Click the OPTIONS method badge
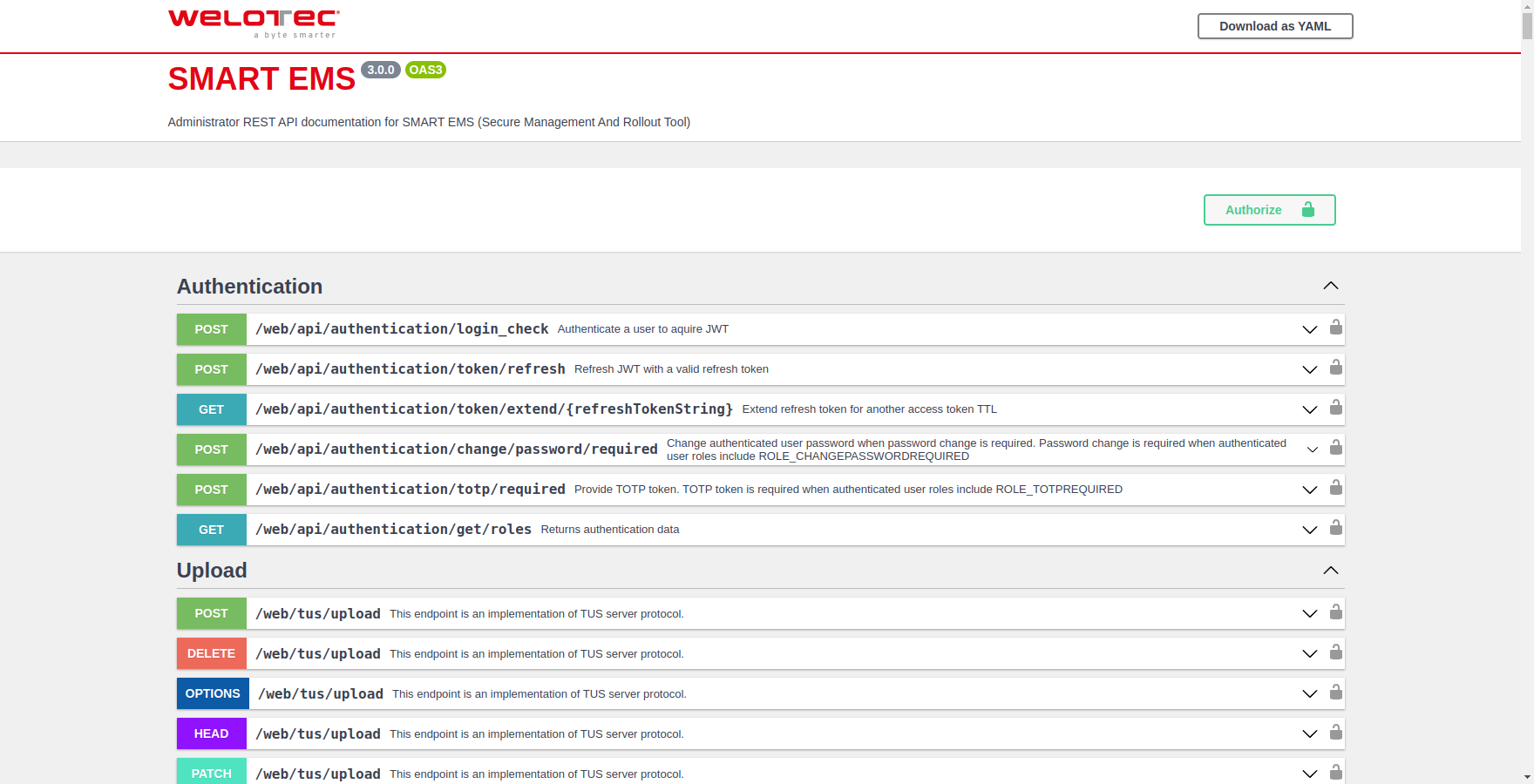The image size is (1534, 784). tap(213, 693)
